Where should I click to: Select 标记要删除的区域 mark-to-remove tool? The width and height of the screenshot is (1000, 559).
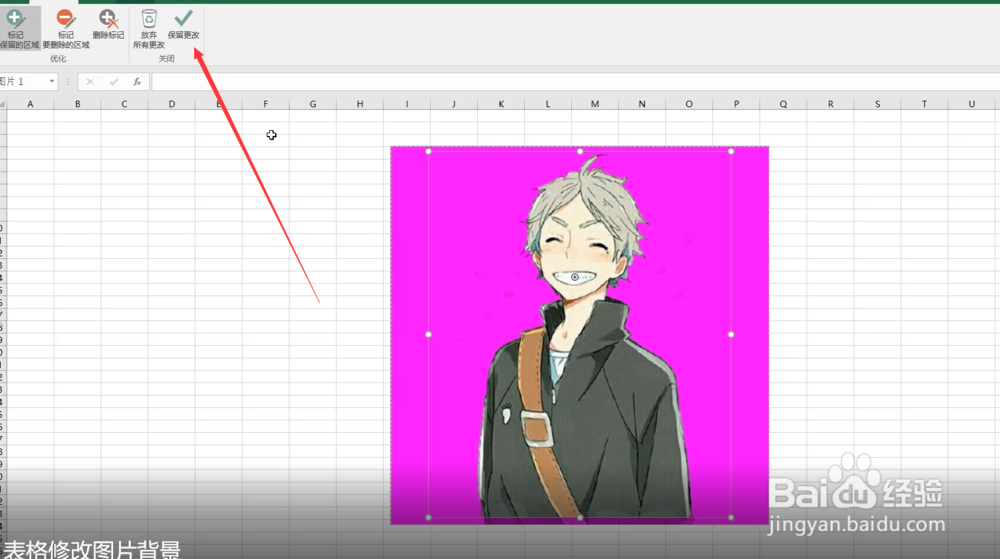coord(66,29)
